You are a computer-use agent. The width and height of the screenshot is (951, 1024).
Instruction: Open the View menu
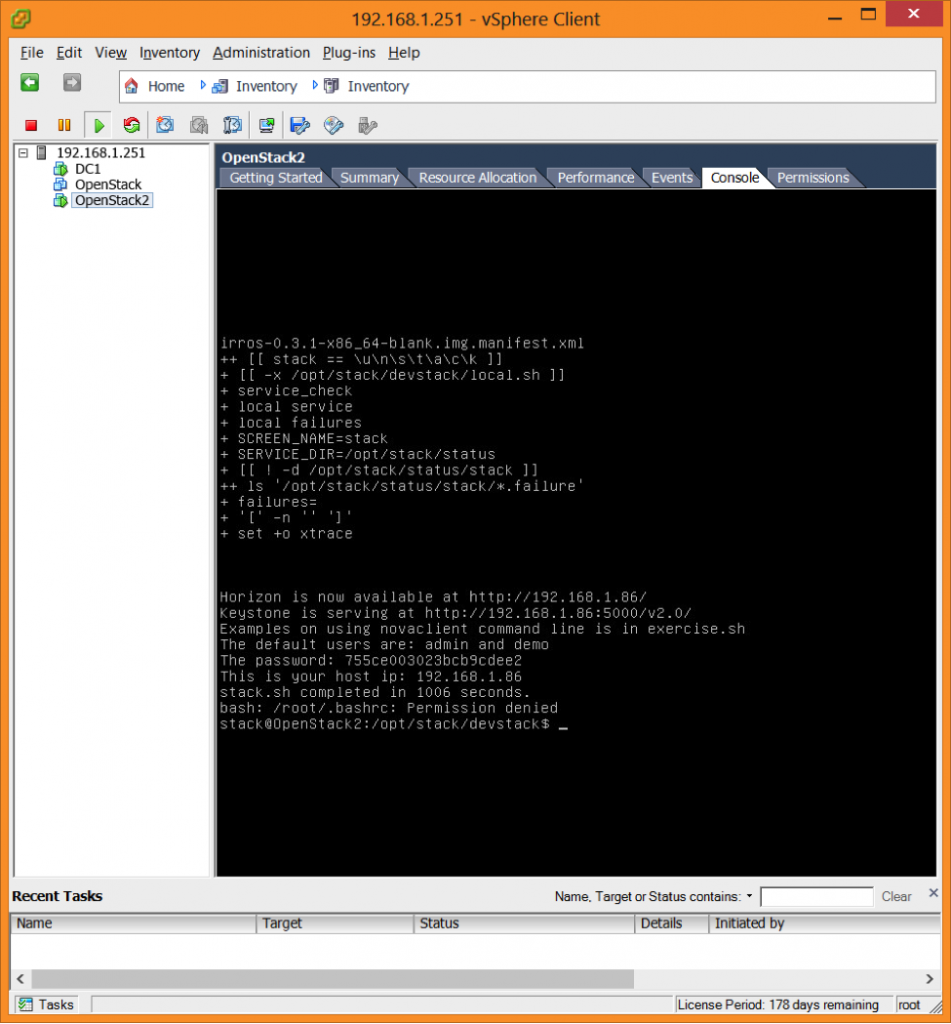(x=110, y=53)
